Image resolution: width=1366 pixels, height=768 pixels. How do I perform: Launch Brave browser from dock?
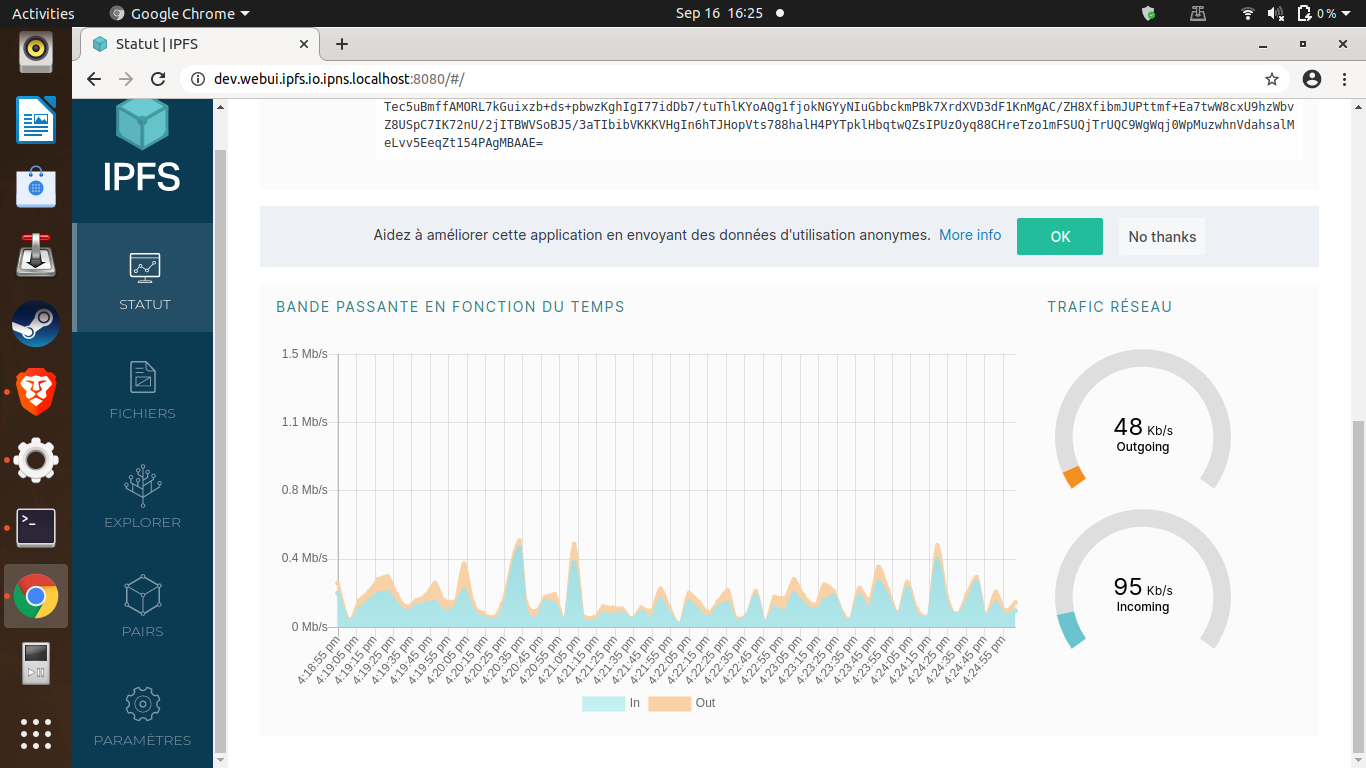pos(36,392)
